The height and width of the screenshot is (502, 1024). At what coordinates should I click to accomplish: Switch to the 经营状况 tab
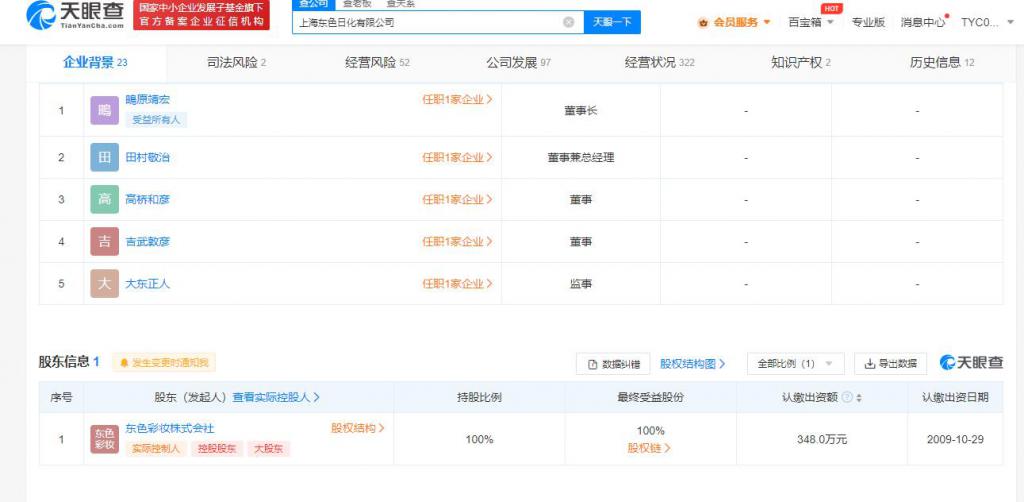tap(660, 63)
